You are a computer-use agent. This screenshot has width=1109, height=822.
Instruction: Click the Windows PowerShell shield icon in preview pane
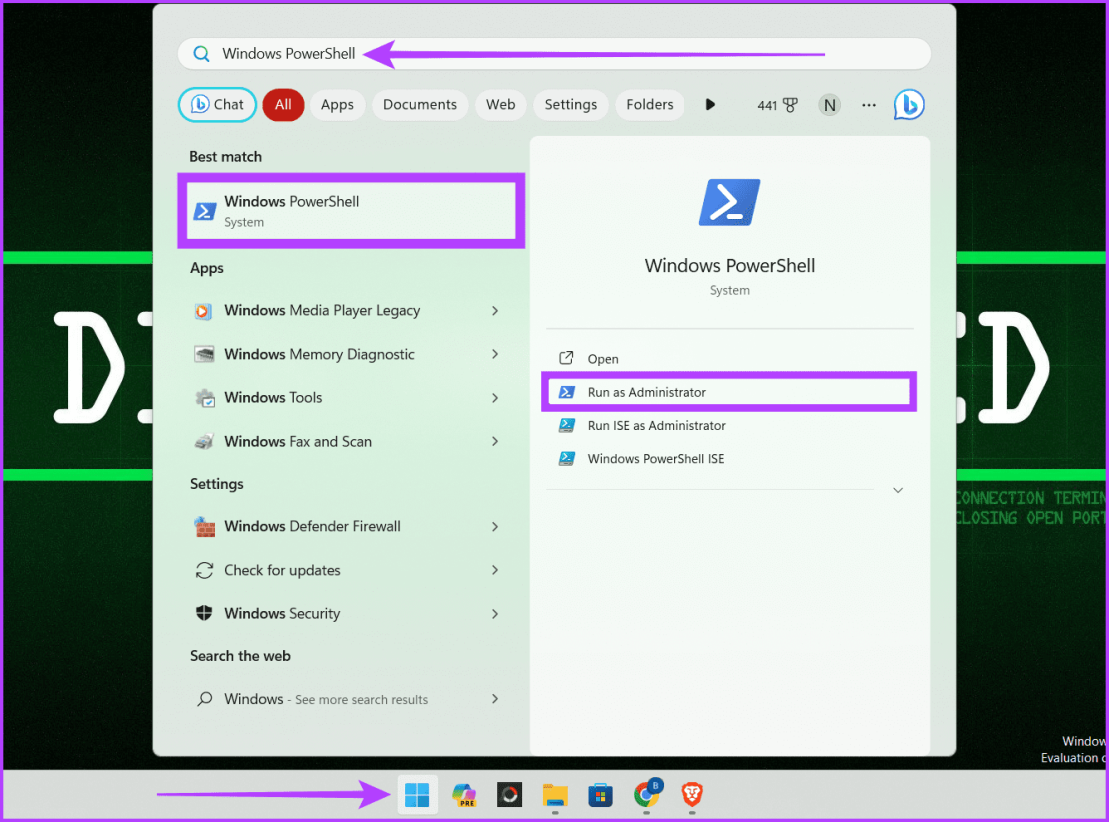[x=729, y=201]
